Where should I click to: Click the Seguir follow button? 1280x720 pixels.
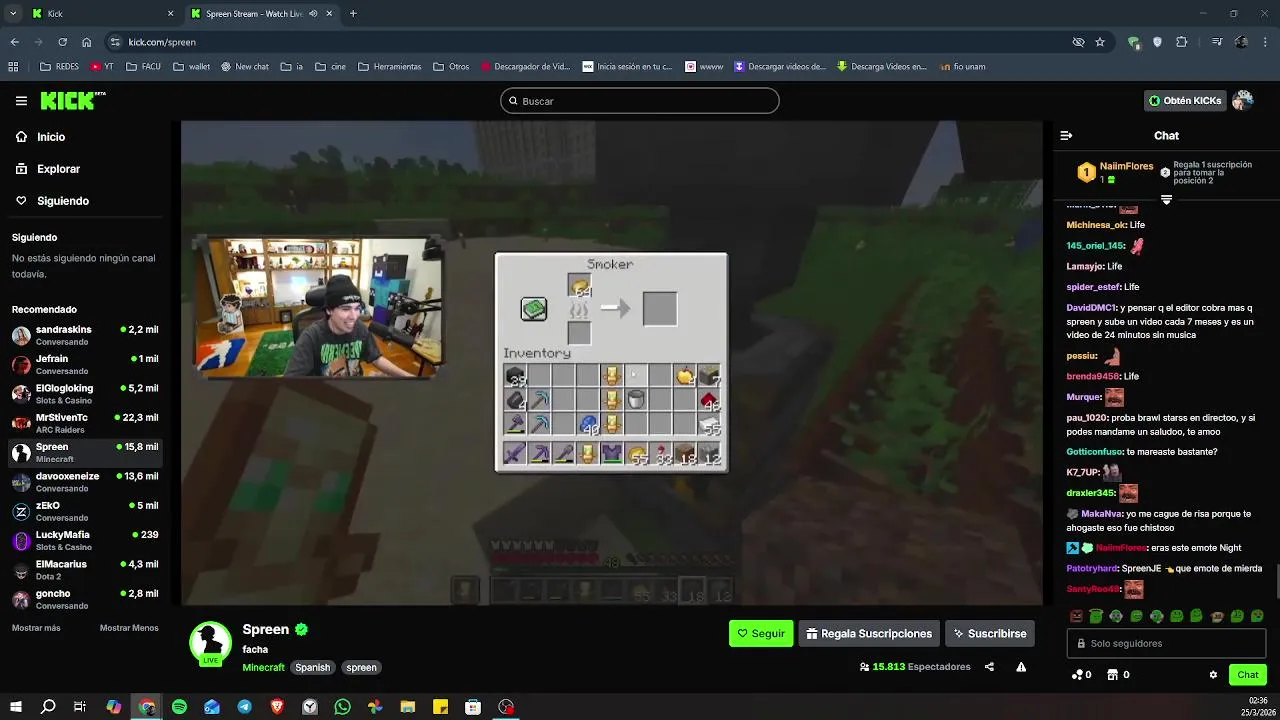point(761,633)
